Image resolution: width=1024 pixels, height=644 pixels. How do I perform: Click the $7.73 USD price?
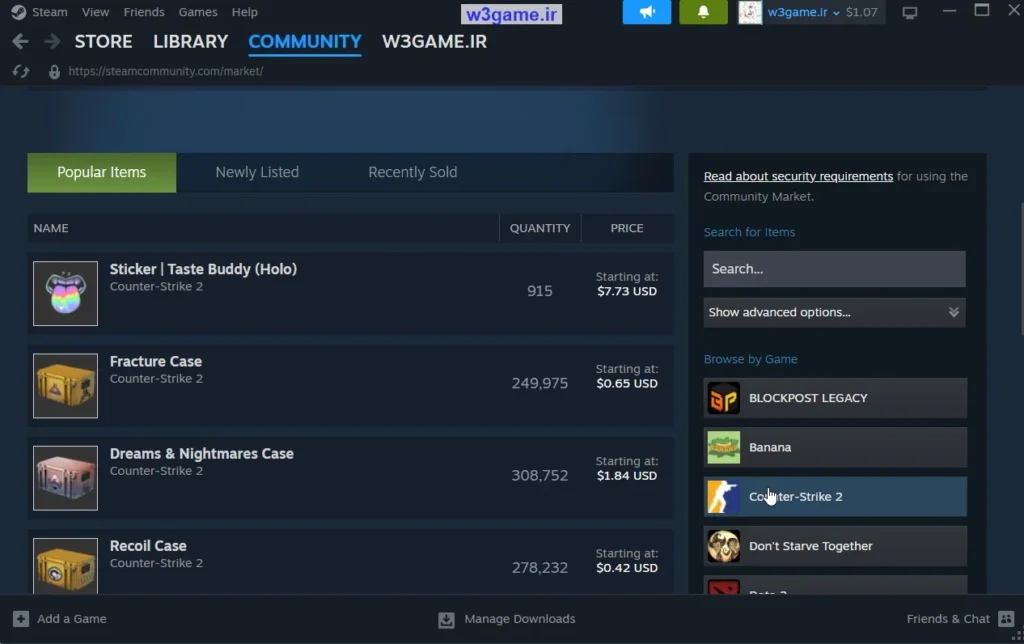point(627,291)
